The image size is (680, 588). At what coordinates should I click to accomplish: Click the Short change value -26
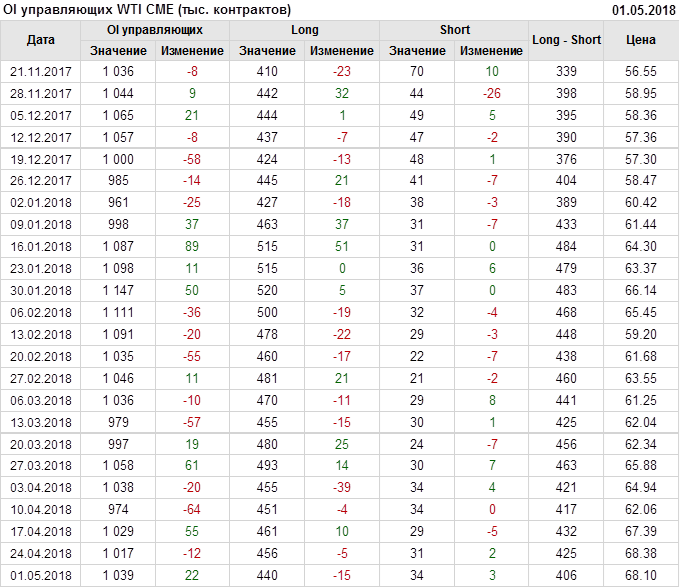click(x=492, y=93)
